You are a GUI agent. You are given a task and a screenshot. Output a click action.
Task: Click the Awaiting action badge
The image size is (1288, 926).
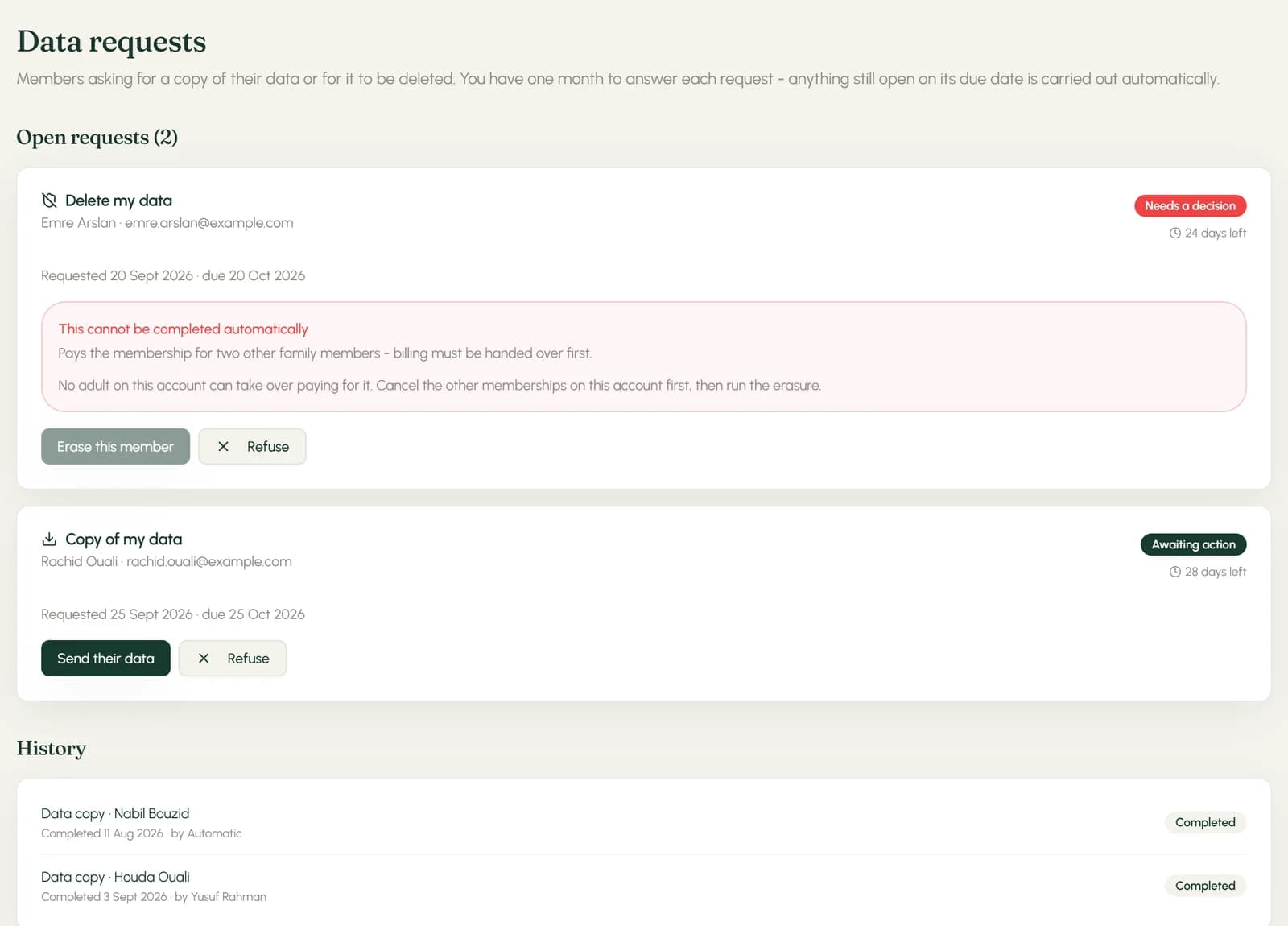1193,545
